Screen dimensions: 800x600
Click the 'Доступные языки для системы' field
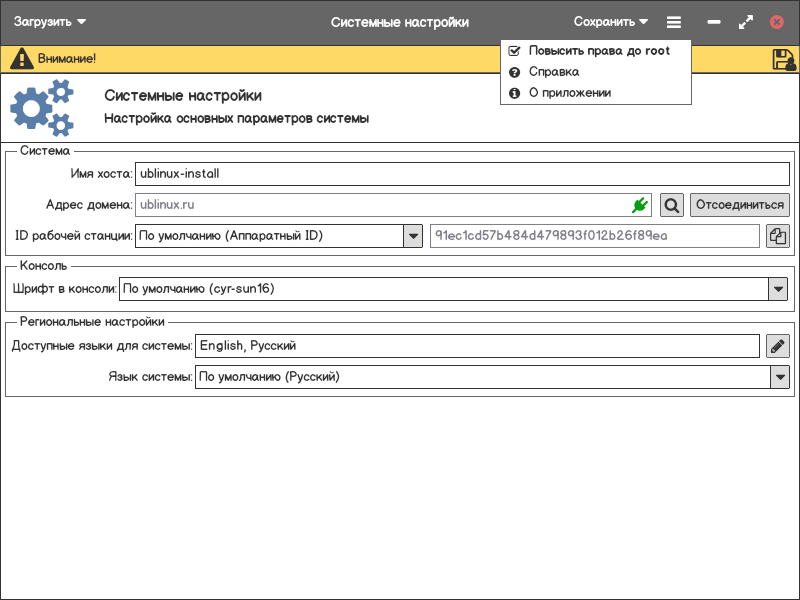tap(477, 346)
